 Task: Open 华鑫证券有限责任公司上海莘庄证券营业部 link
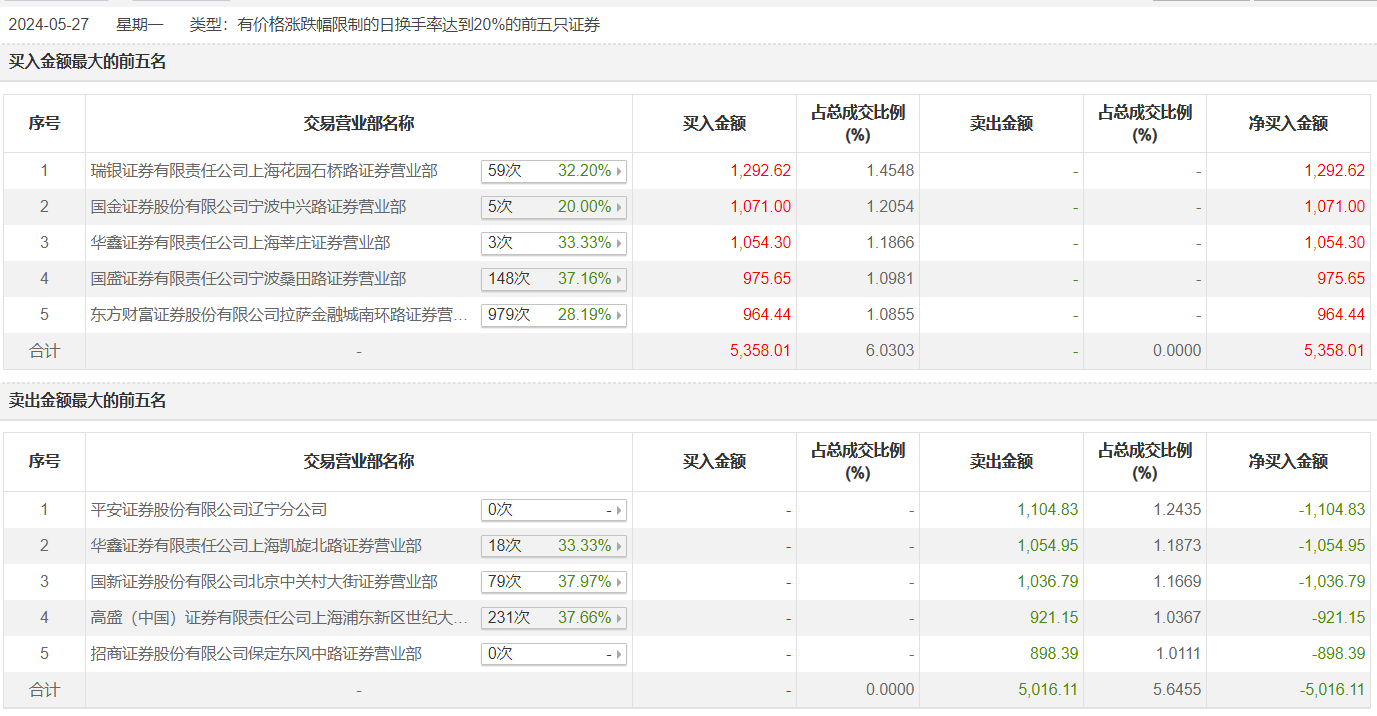[x=240, y=243]
